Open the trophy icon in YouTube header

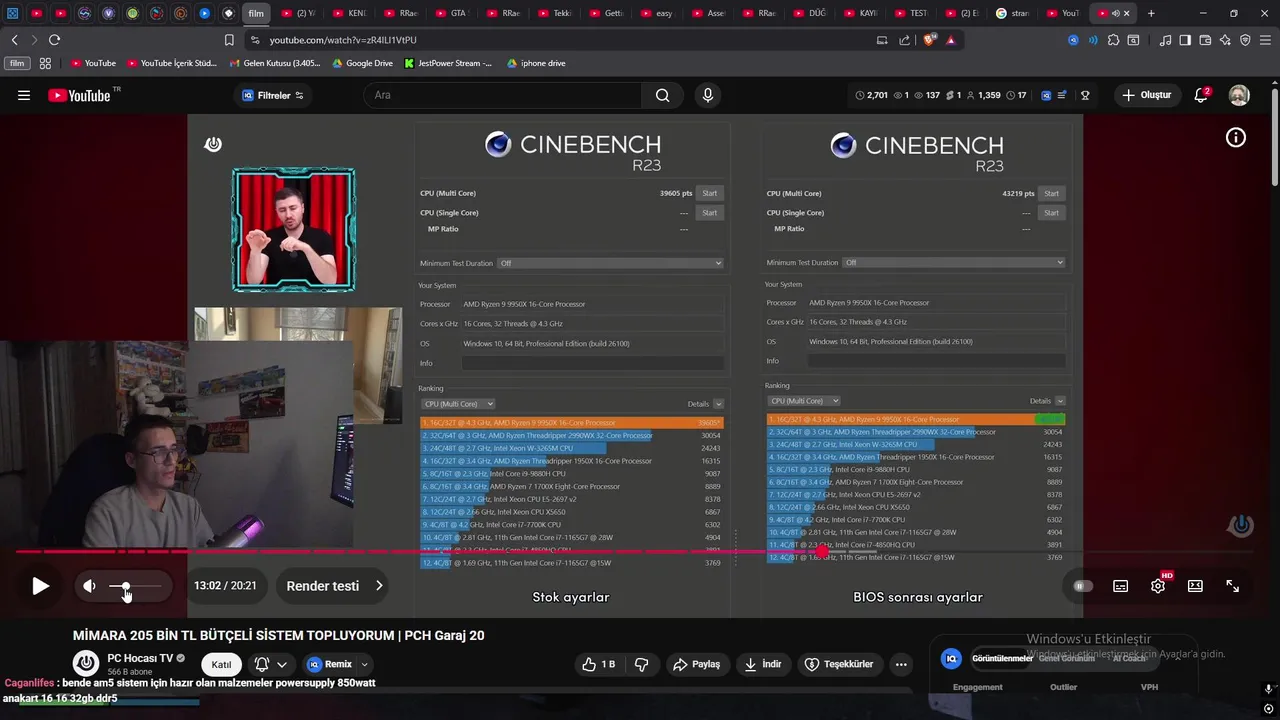(1085, 95)
